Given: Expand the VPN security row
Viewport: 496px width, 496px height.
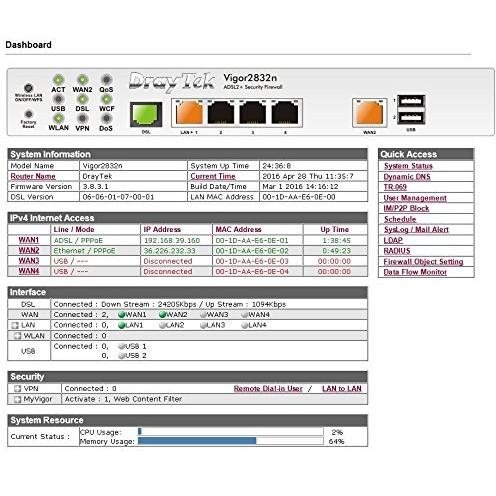Looking at the screenshot, I should point(18,389).
